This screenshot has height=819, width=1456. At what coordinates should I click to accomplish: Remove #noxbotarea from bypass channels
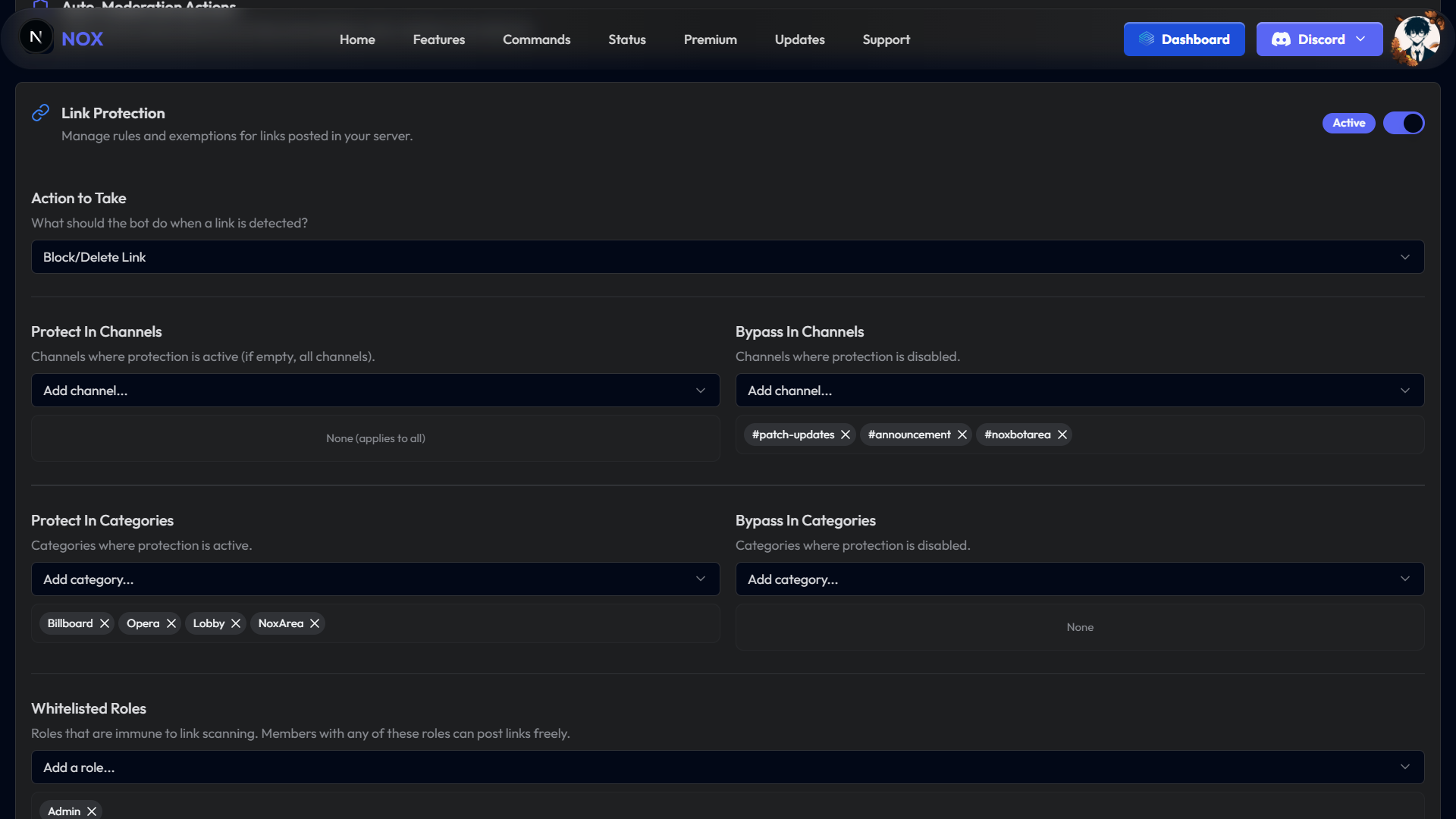1062,435
